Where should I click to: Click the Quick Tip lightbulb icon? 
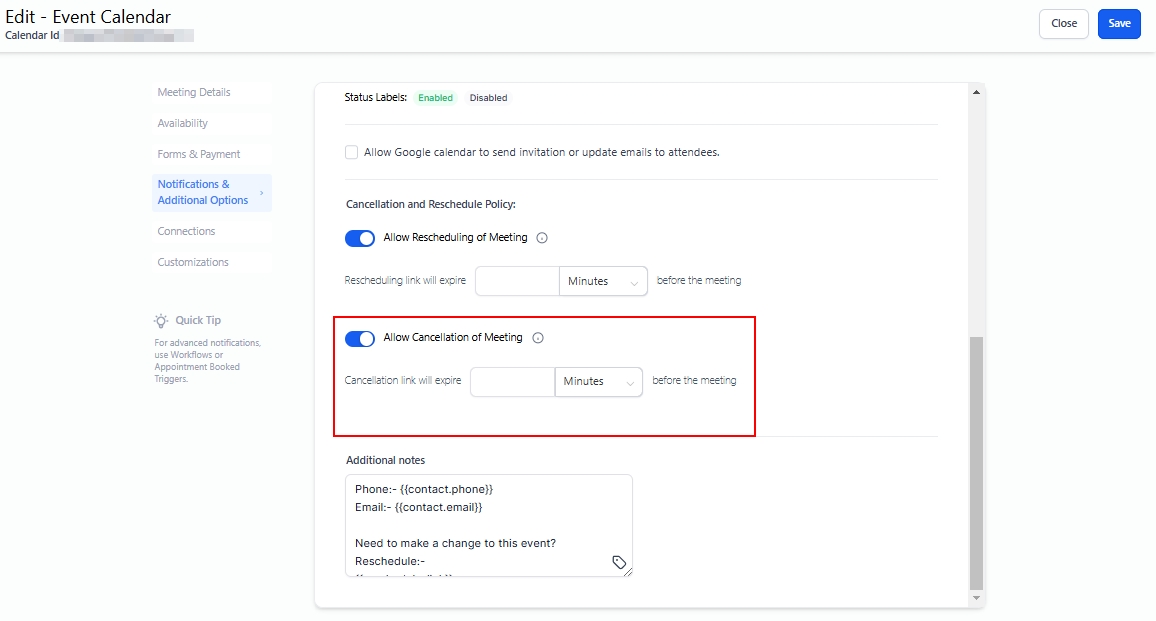161,320
